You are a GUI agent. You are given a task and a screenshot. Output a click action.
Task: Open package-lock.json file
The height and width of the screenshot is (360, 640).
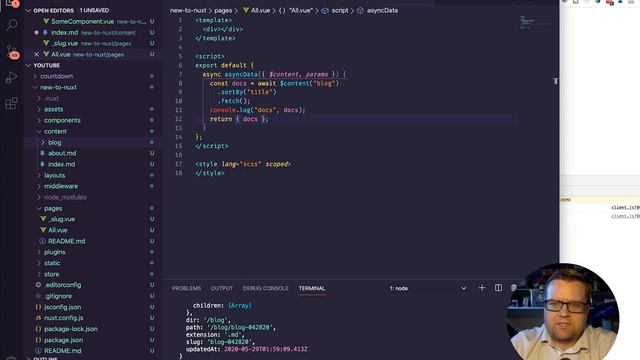point(71,329)
